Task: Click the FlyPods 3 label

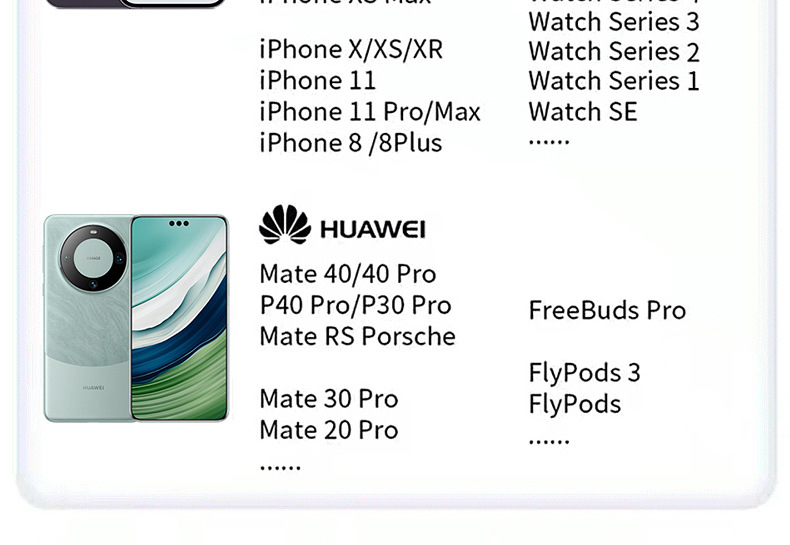Action: point(584,373)
